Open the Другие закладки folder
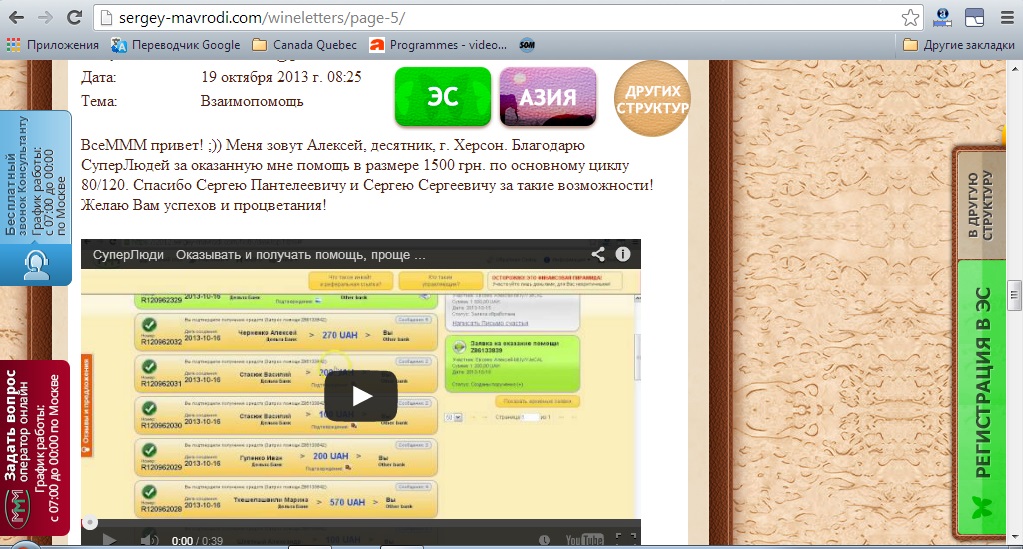The width and height of the screenshot is (1023, 549). 959,45
